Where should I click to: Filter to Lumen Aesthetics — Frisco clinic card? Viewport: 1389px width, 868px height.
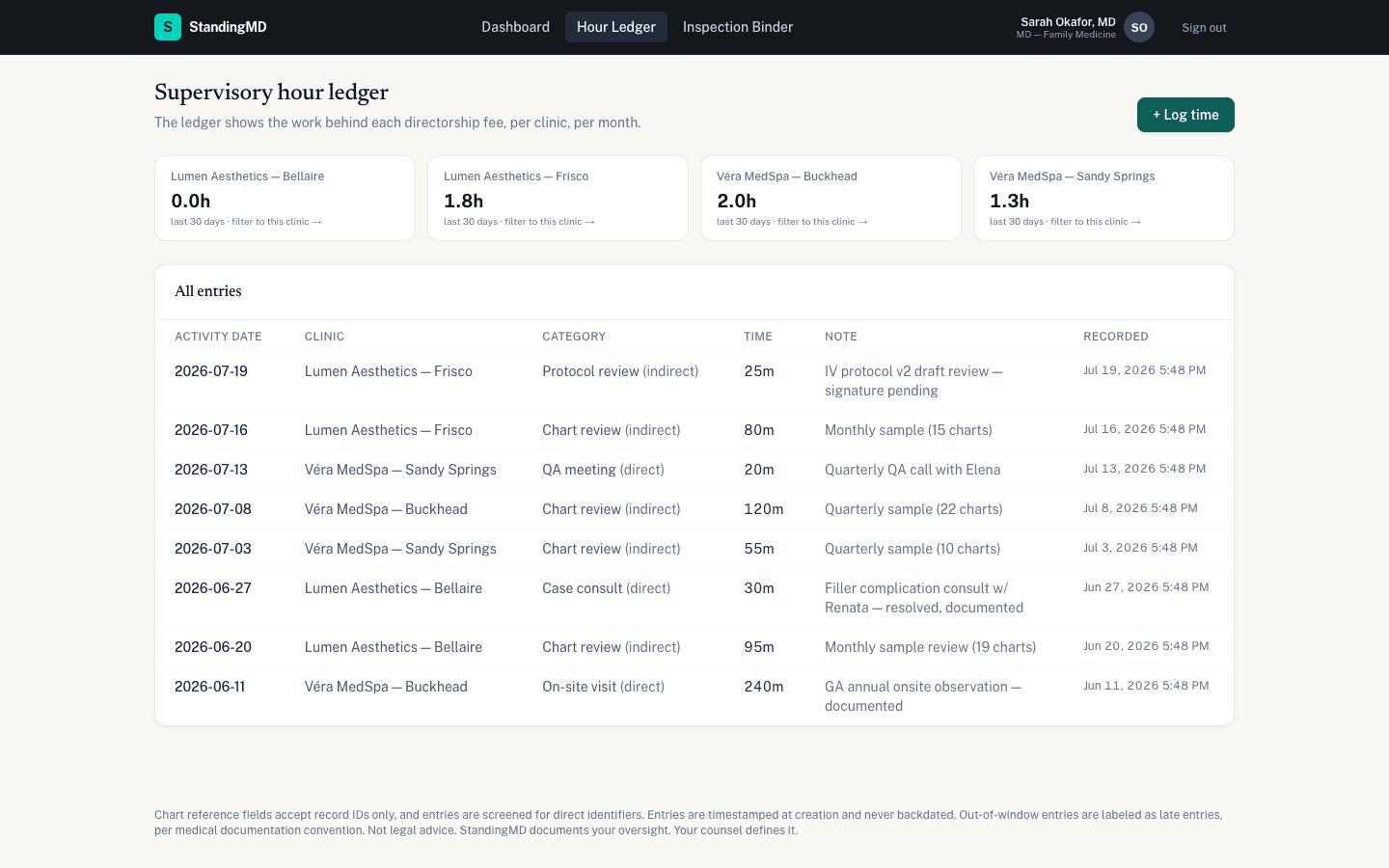click(x=558, y=198)
